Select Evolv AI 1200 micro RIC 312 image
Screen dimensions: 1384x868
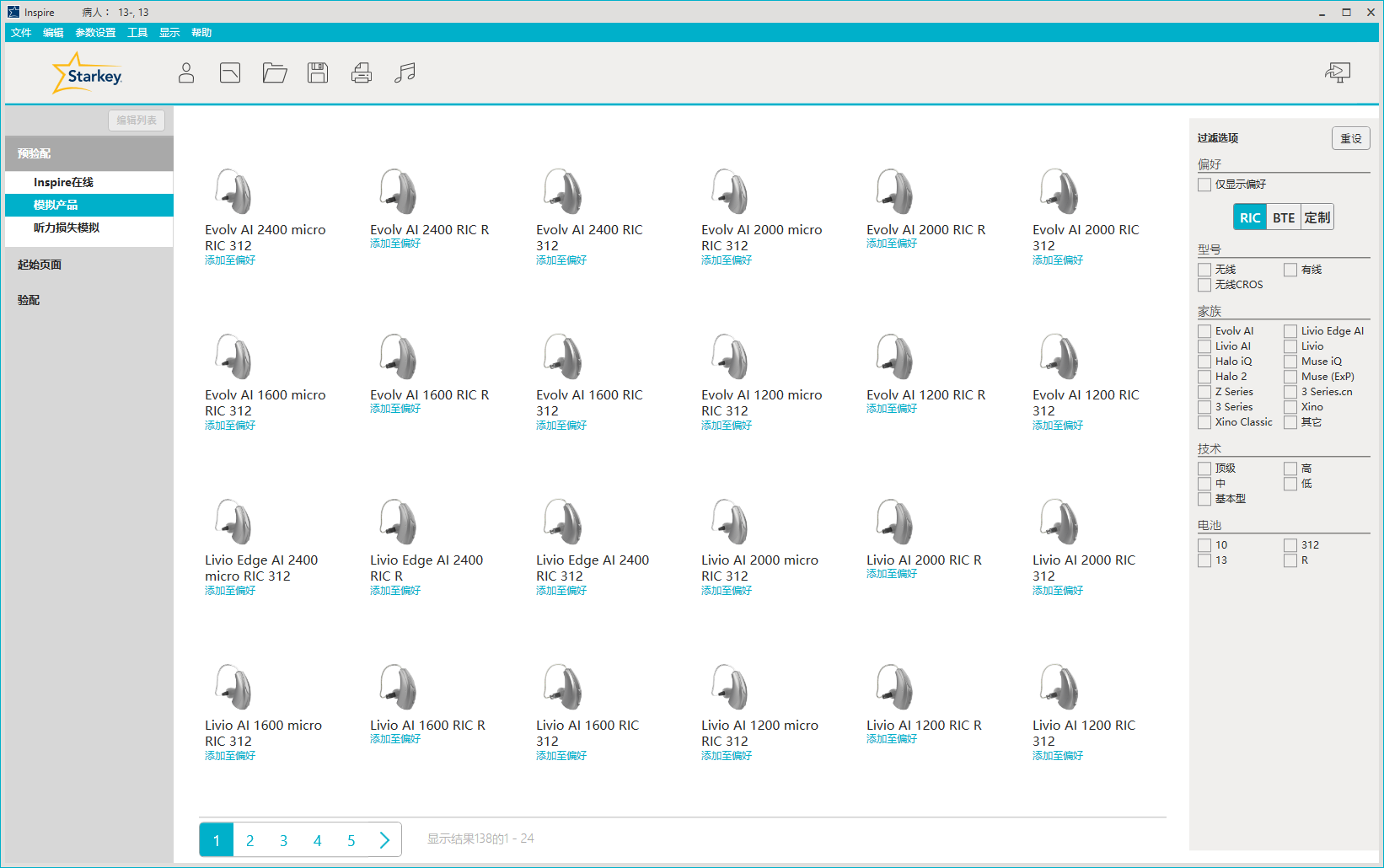(x=729, y=356)
